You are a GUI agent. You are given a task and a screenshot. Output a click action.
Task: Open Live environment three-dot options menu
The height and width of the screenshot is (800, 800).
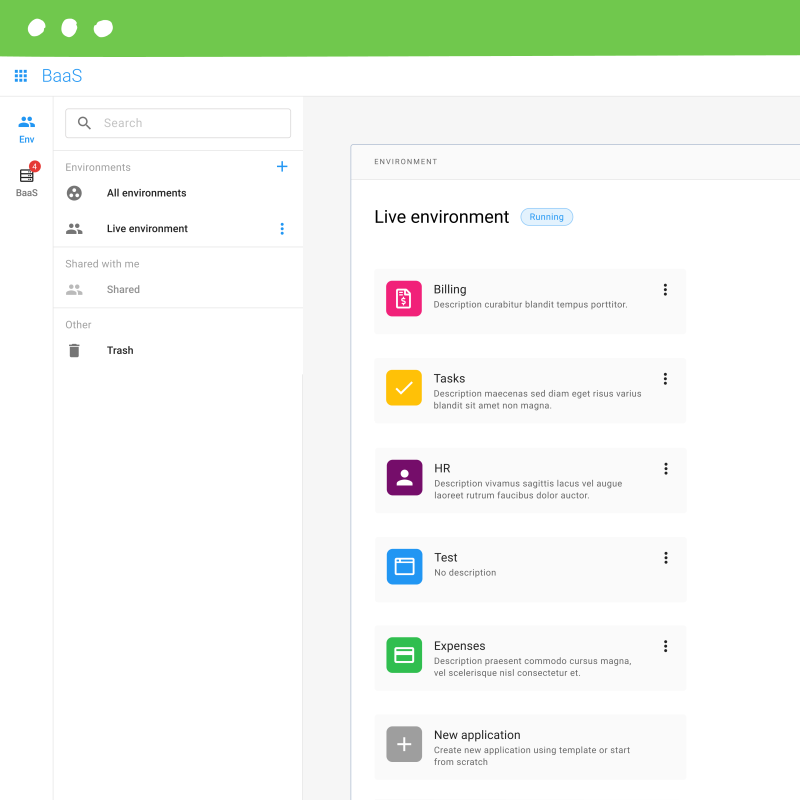[282, 229]
